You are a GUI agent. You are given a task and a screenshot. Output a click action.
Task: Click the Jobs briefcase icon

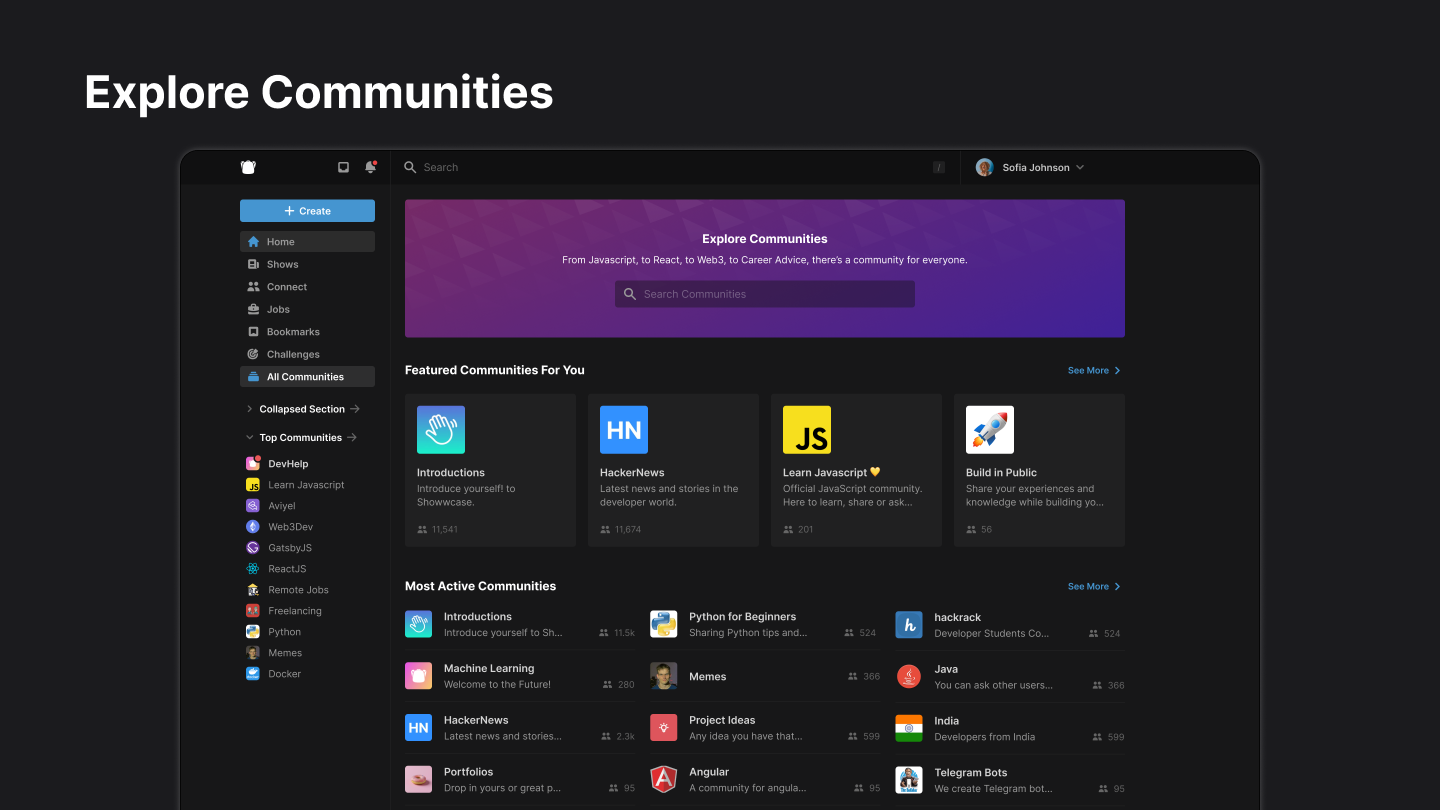click(x=253, y=309)
